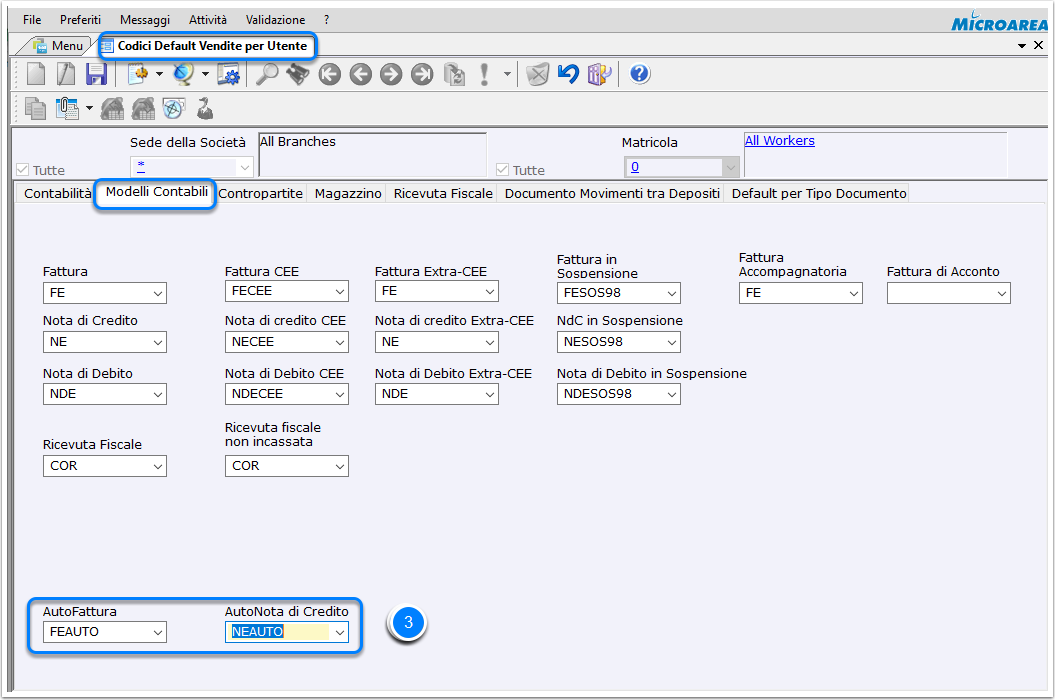Open the empty Fattura di Acconto dropdown
Viewport: 1055px width, 700px height.
[x=1002, y=293]
